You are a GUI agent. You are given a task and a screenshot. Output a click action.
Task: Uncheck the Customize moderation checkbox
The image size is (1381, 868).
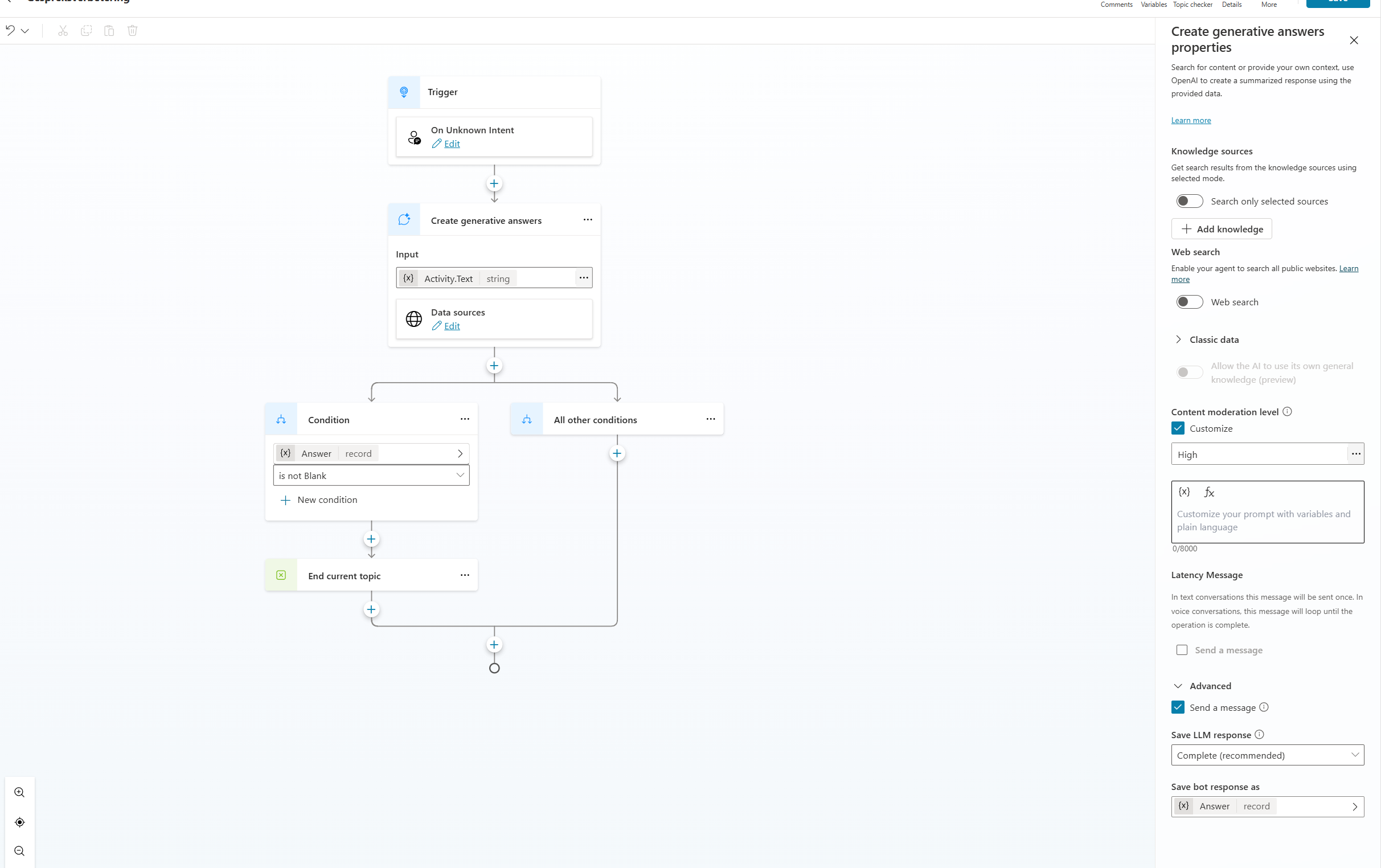click(1178, 428)
